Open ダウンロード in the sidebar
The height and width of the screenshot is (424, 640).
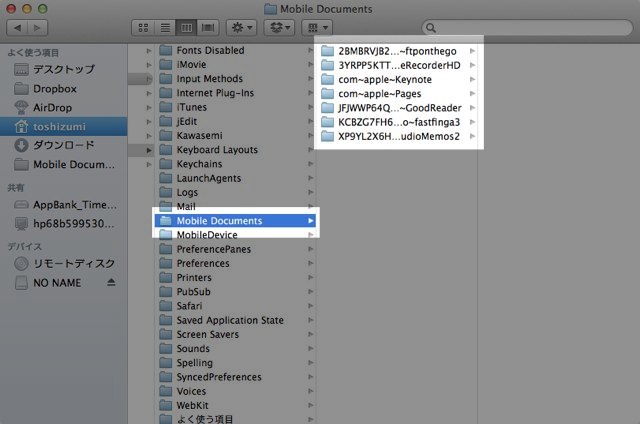click(64, 145)
